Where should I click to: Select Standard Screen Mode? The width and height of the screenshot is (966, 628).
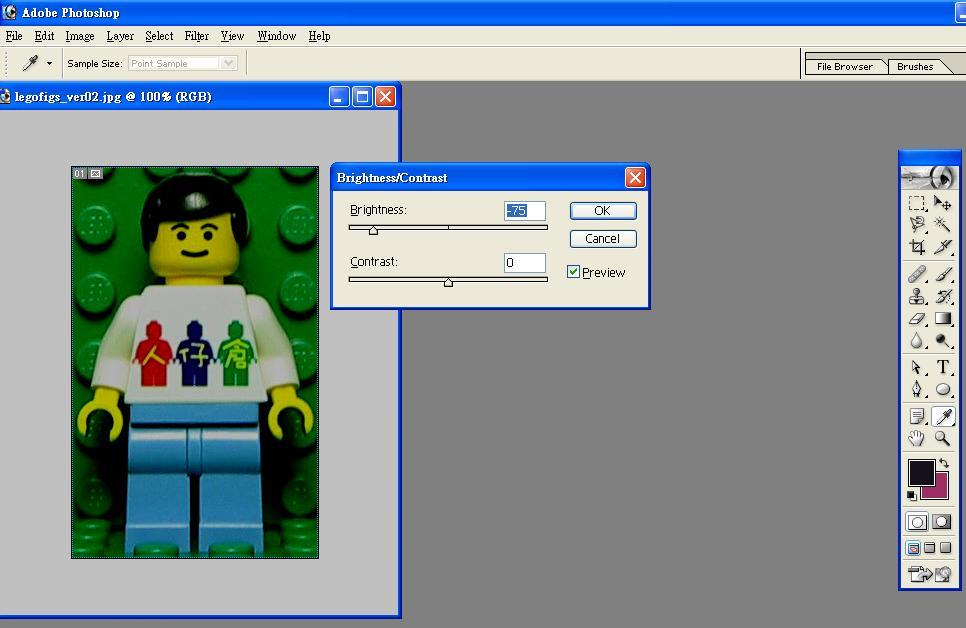(913, 548)
